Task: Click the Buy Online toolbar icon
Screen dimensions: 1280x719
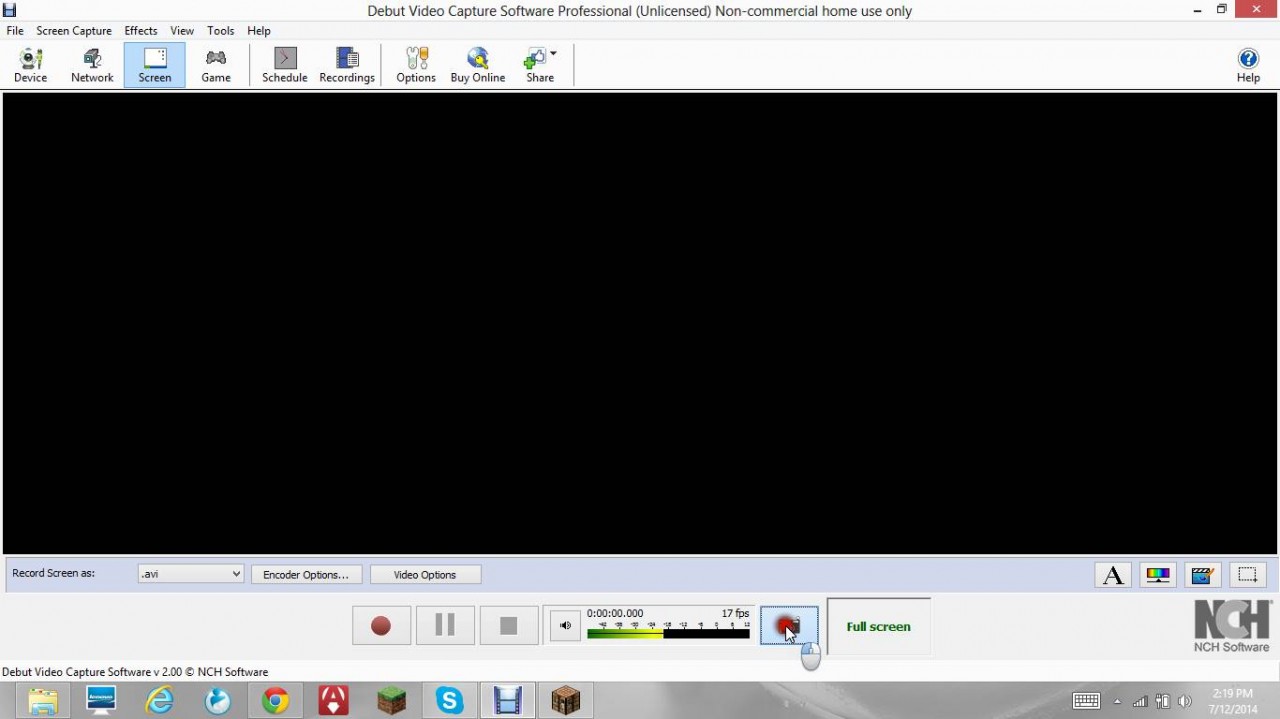Action: pos(478,66)
